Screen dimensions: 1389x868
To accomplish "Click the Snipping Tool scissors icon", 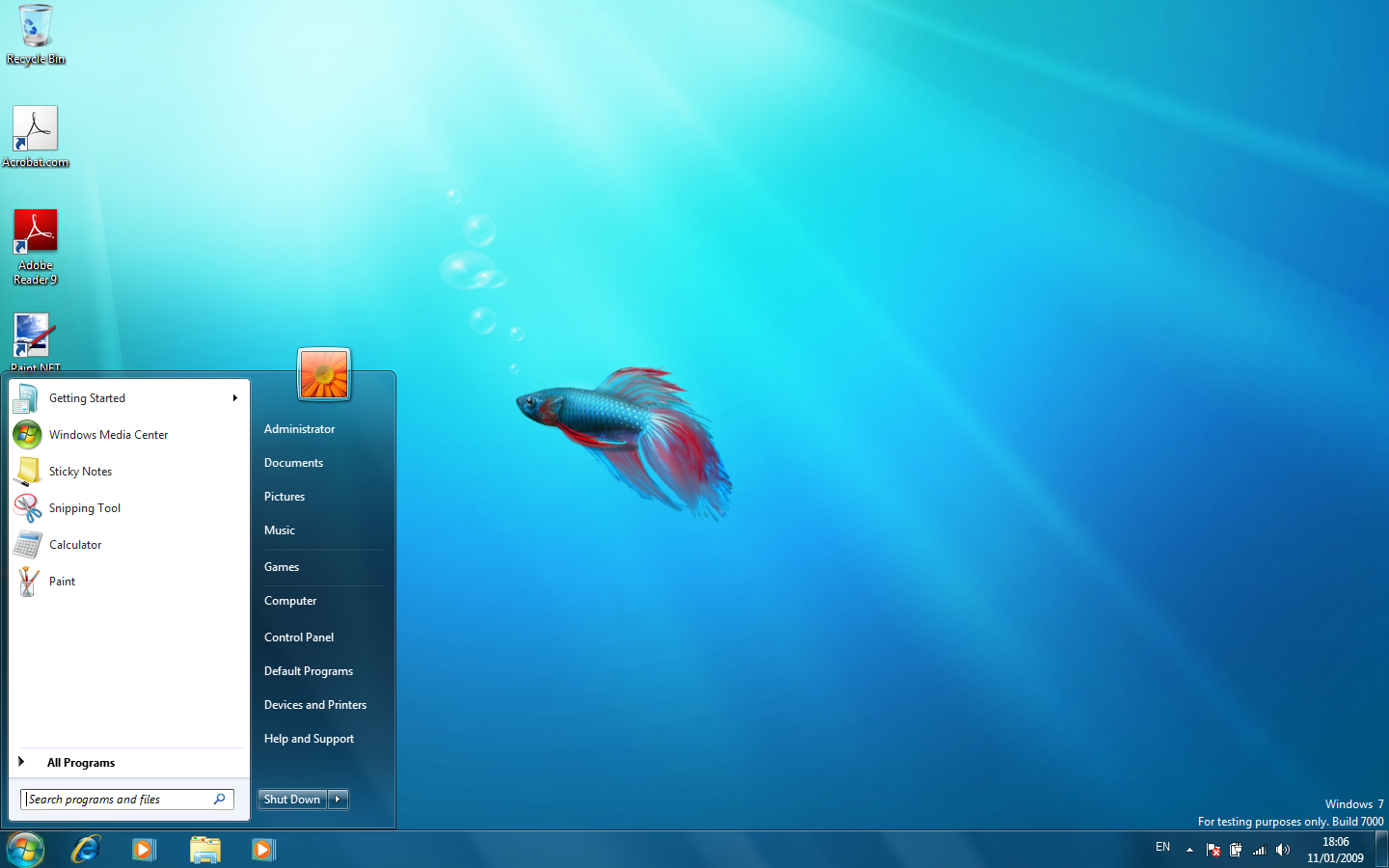I will tap(27, 508).
